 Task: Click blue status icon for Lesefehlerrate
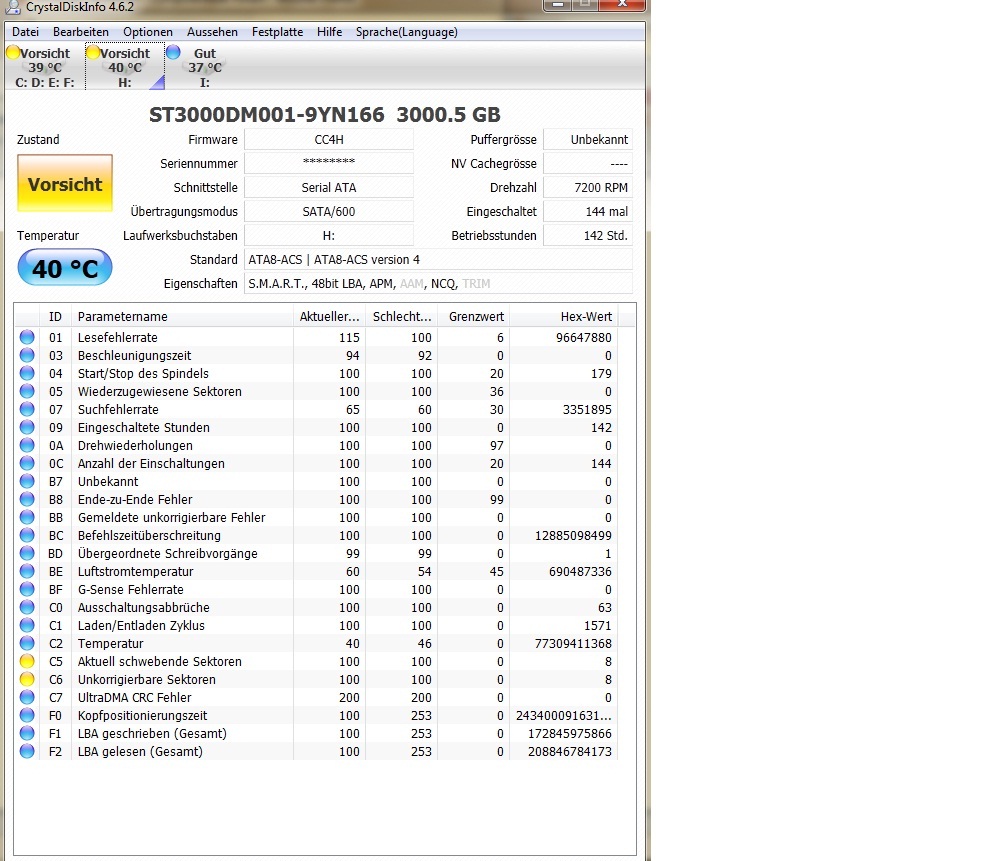[27, 337]
